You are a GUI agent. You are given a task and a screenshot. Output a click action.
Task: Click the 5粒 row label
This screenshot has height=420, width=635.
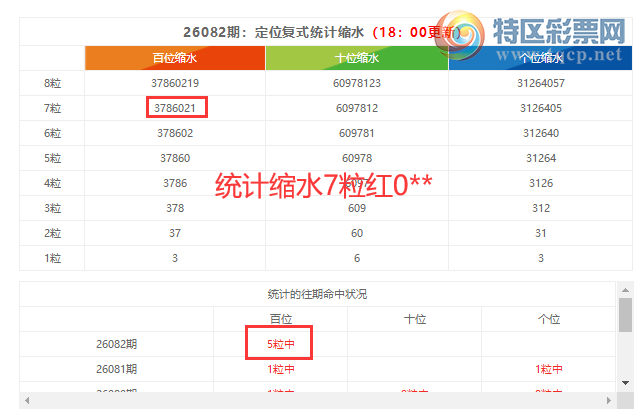pos(53,158)
